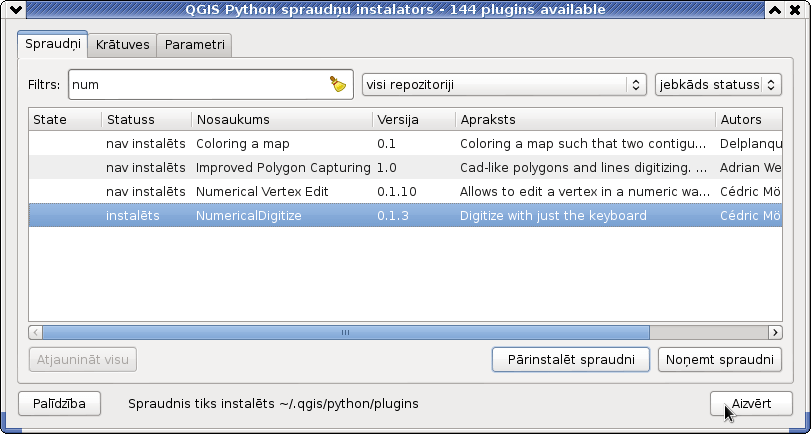Click description 'Coloring a map such that'
The width and height of the screenshot is (811, 434).
click(583, 144)
